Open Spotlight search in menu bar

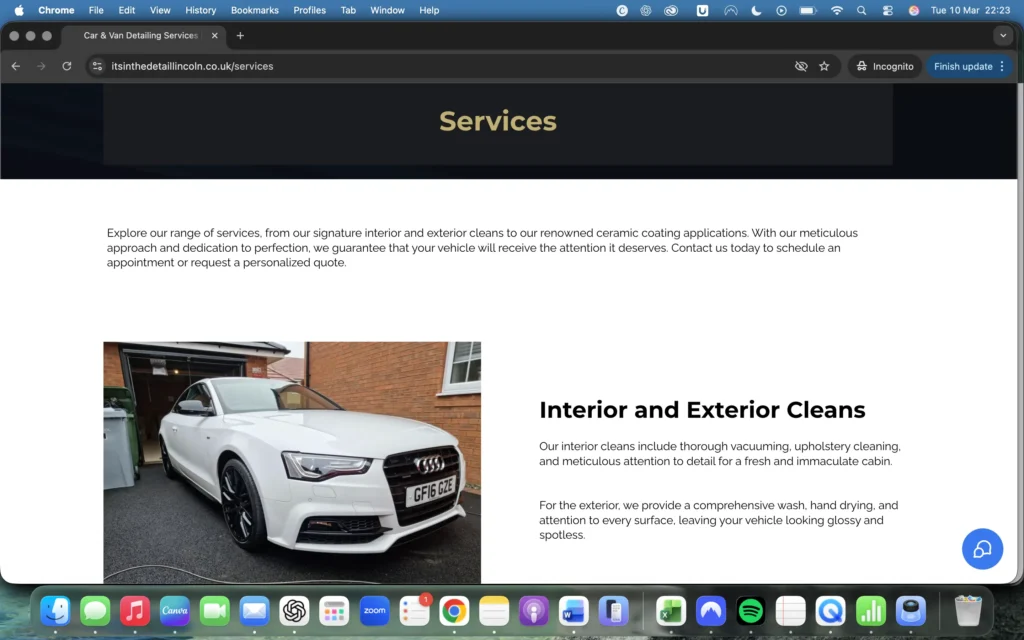pos(862,10)
